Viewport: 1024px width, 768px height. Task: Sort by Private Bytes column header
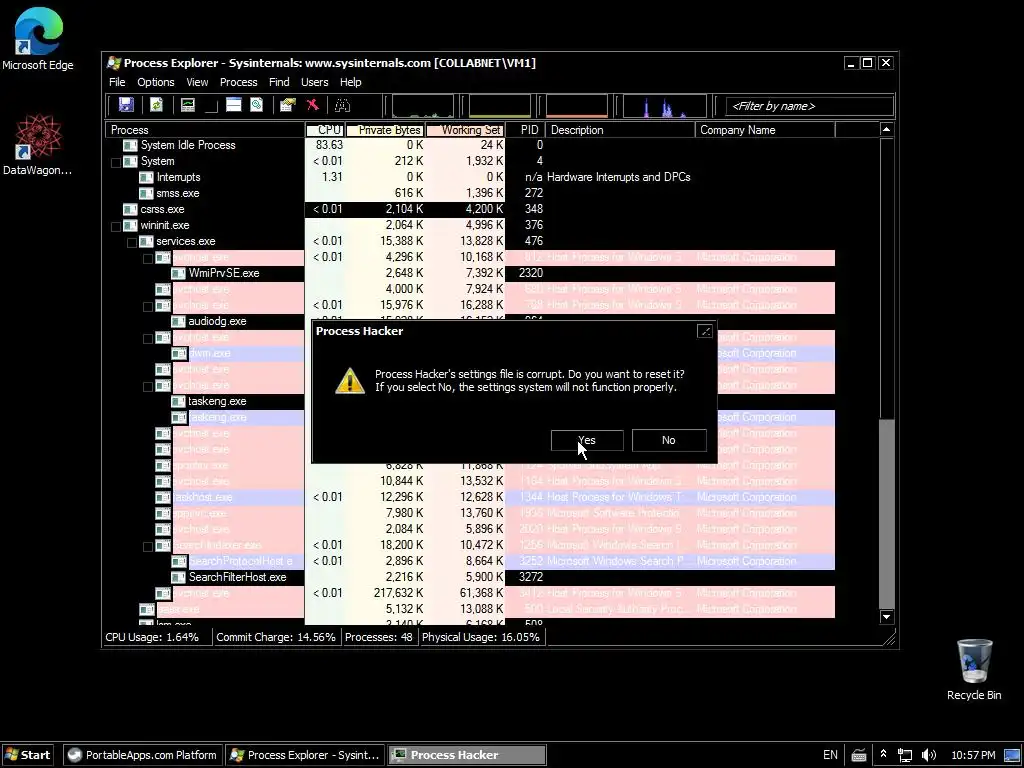(385, 130)
